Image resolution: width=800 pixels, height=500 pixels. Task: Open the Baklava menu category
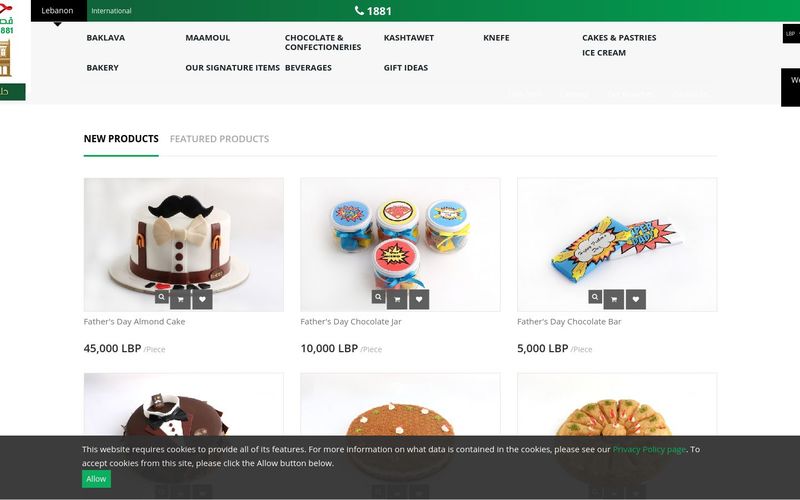pos(106,38)
